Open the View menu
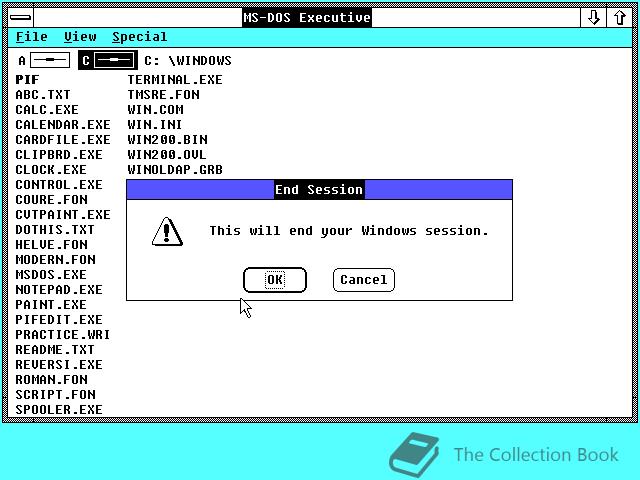 (x=80, y=37)
